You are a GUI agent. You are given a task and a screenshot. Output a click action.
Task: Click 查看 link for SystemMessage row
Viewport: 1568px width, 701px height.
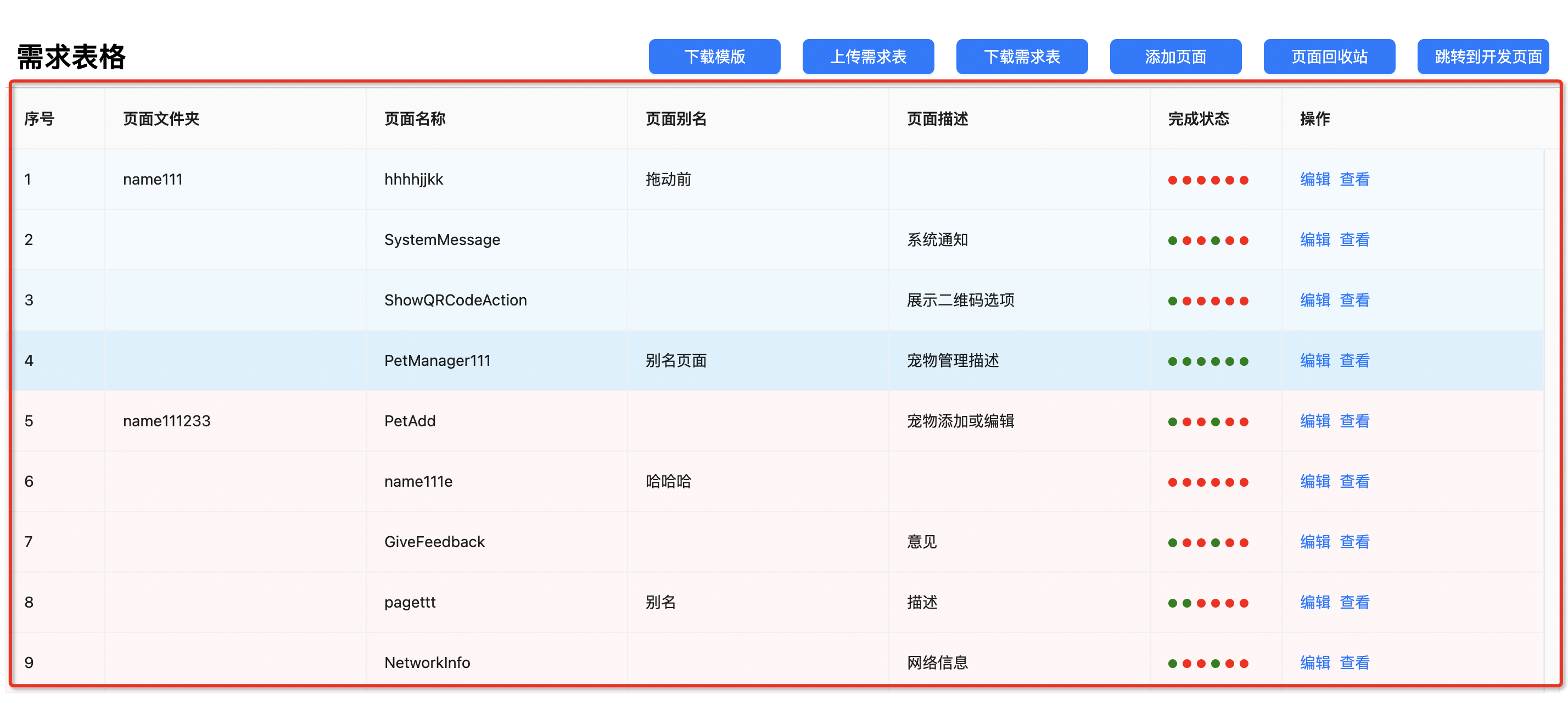pyautogui.click(x=1354, y=240)
